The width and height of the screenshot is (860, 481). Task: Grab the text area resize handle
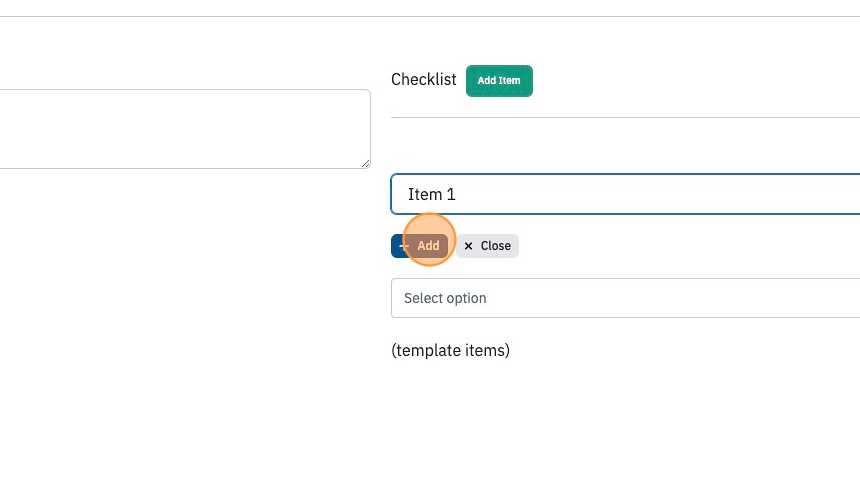[x=366, y=163]
